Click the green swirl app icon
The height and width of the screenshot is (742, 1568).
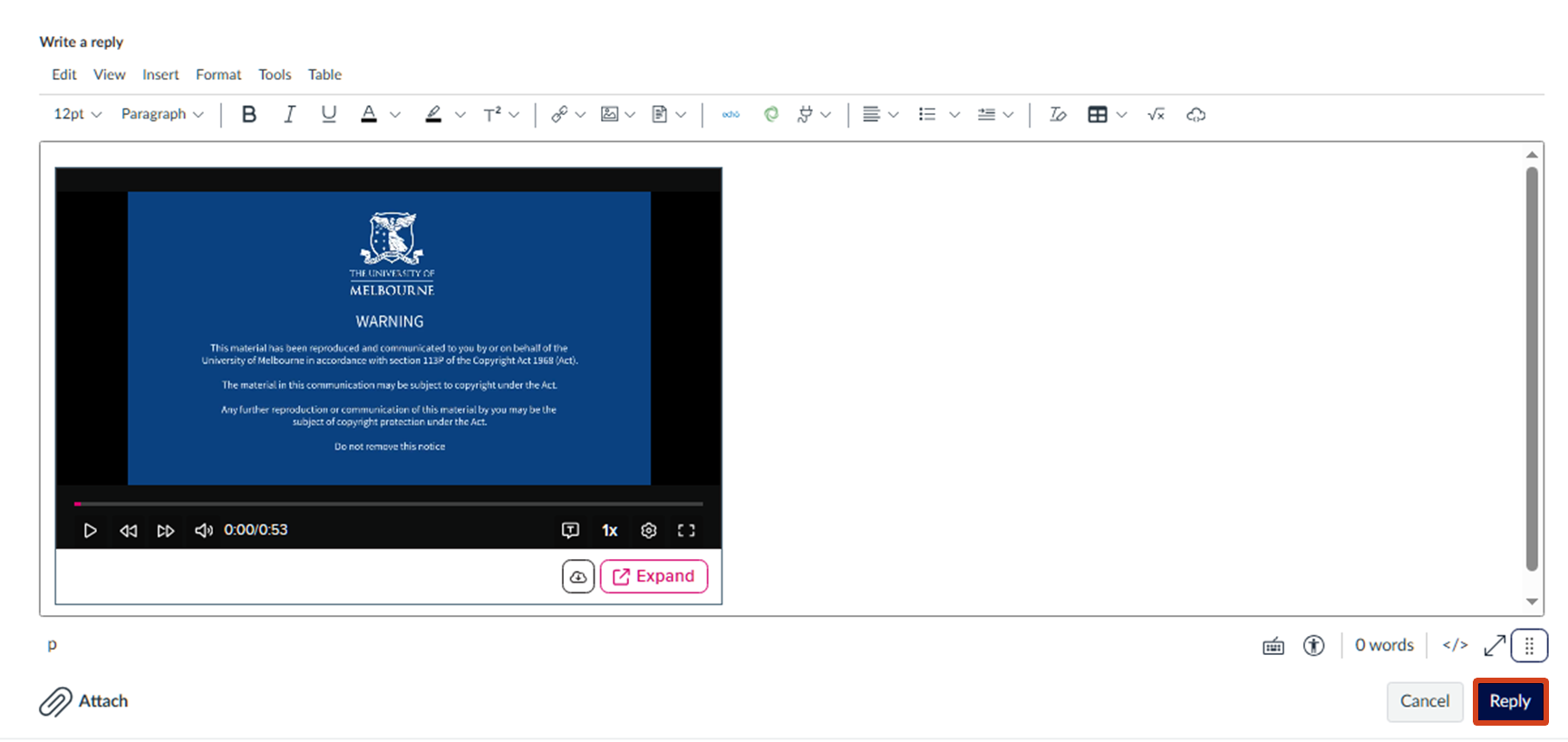point(771,114)
